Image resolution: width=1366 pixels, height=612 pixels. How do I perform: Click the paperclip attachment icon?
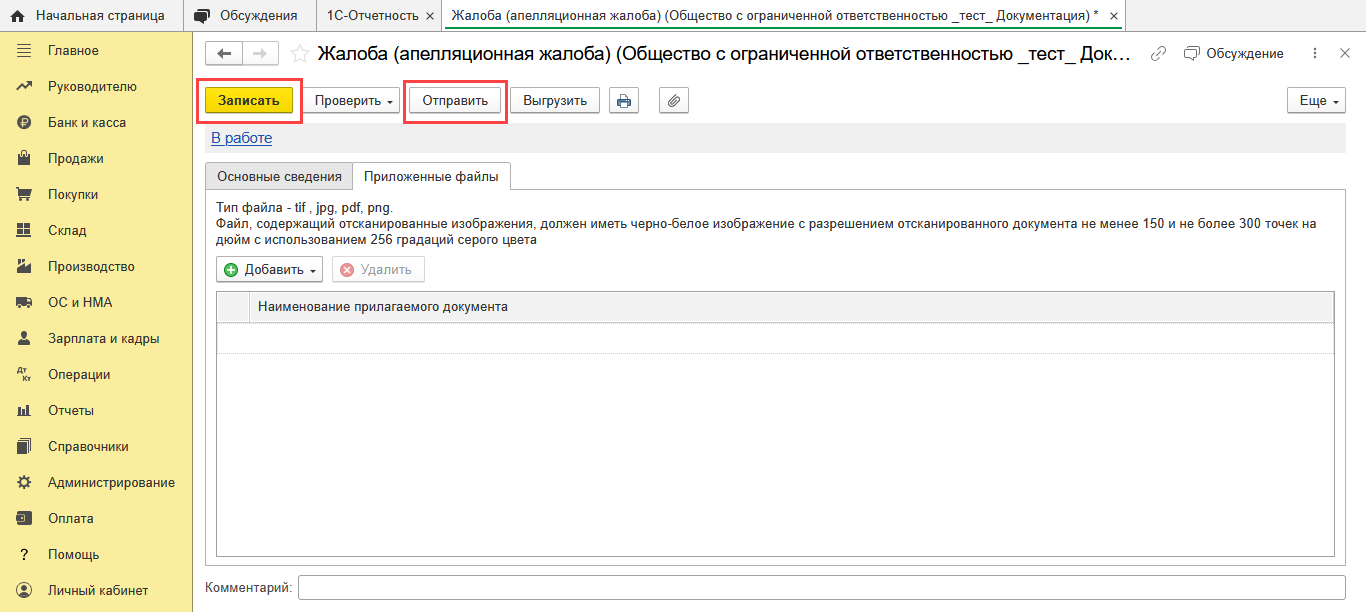[x=674, y=101]
